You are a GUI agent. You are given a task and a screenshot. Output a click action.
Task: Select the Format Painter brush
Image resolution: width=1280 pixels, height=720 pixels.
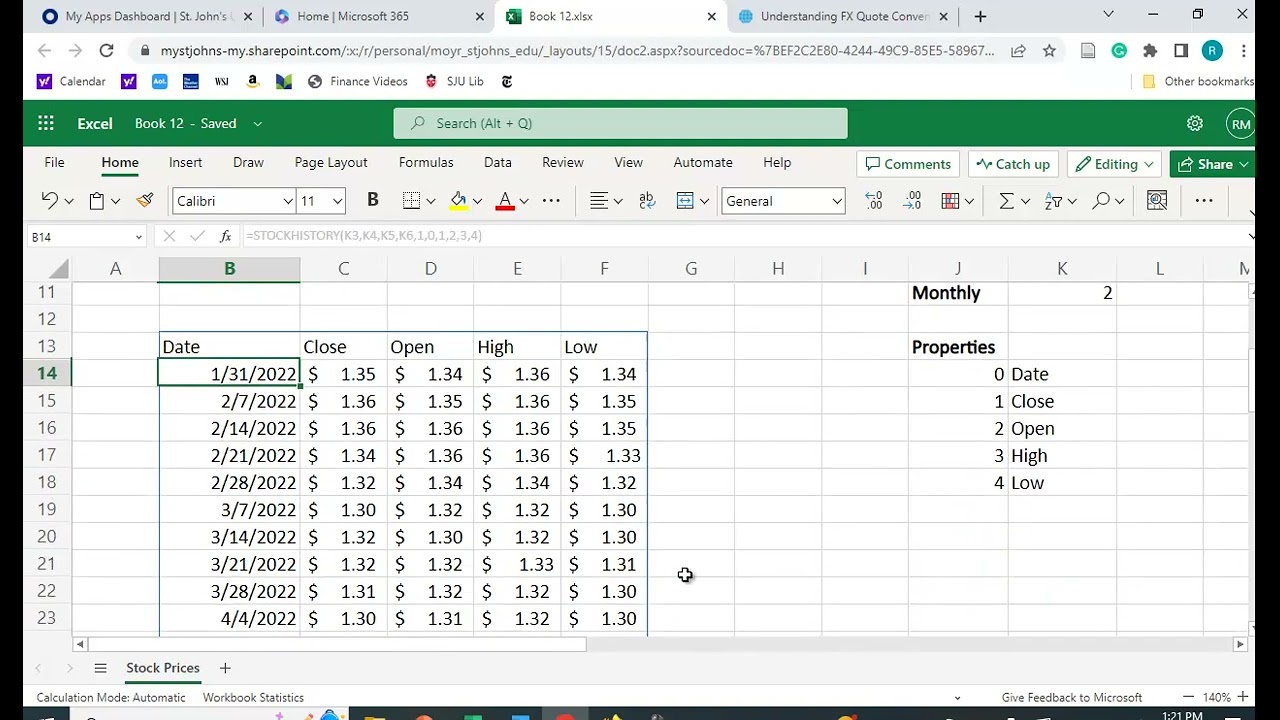click(x=145, y=201)
